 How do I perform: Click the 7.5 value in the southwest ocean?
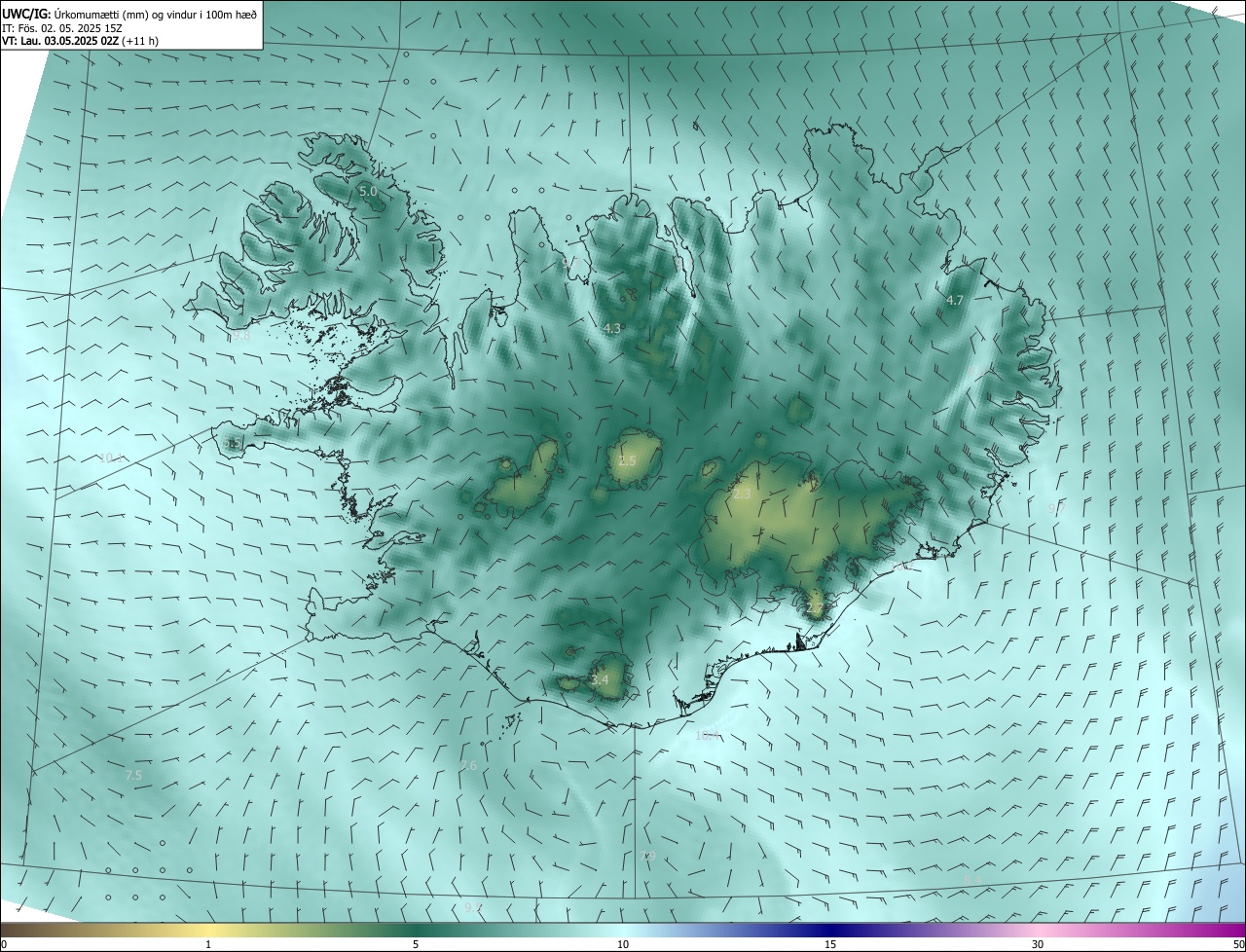pyautogui.click(x=133, y=776)
